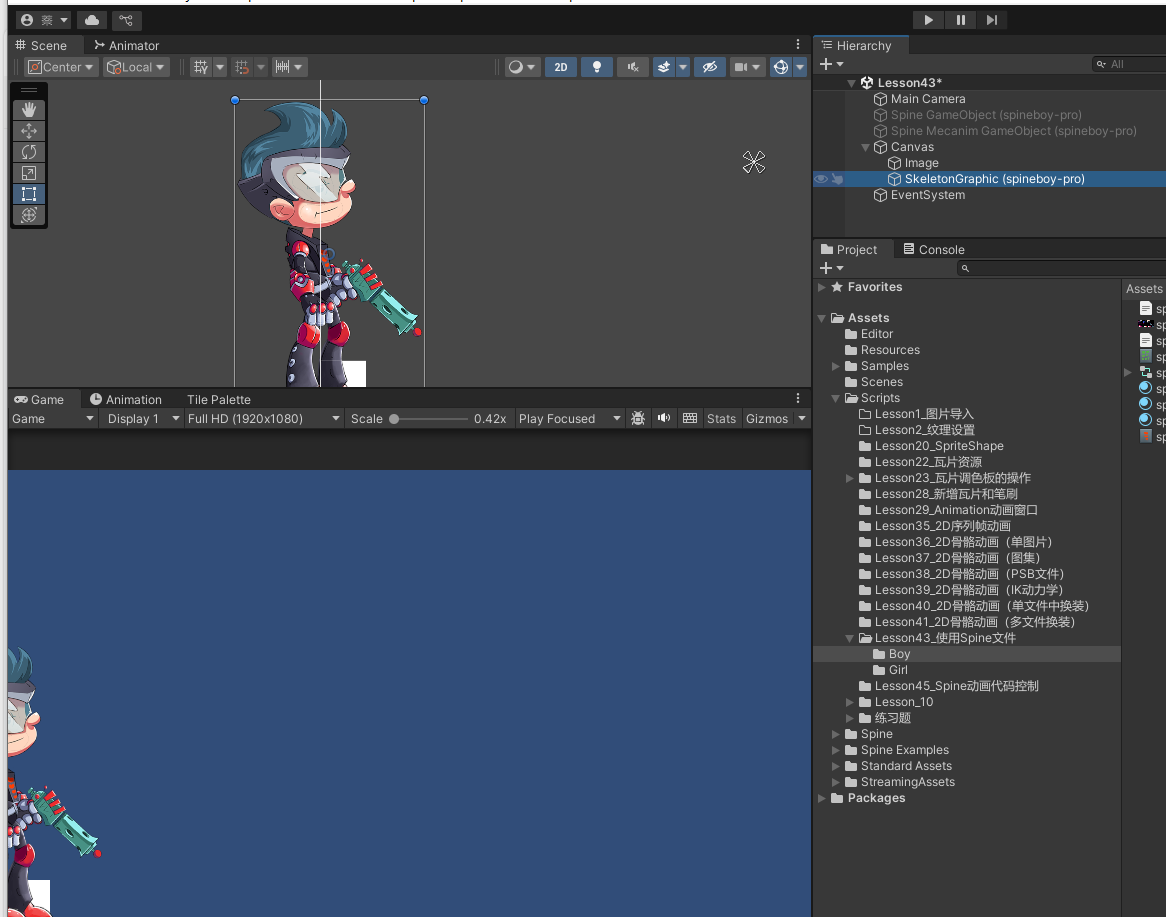Select the Rect tool
Viewport: 1166px width, 917px height.
(x=29, y=194)
